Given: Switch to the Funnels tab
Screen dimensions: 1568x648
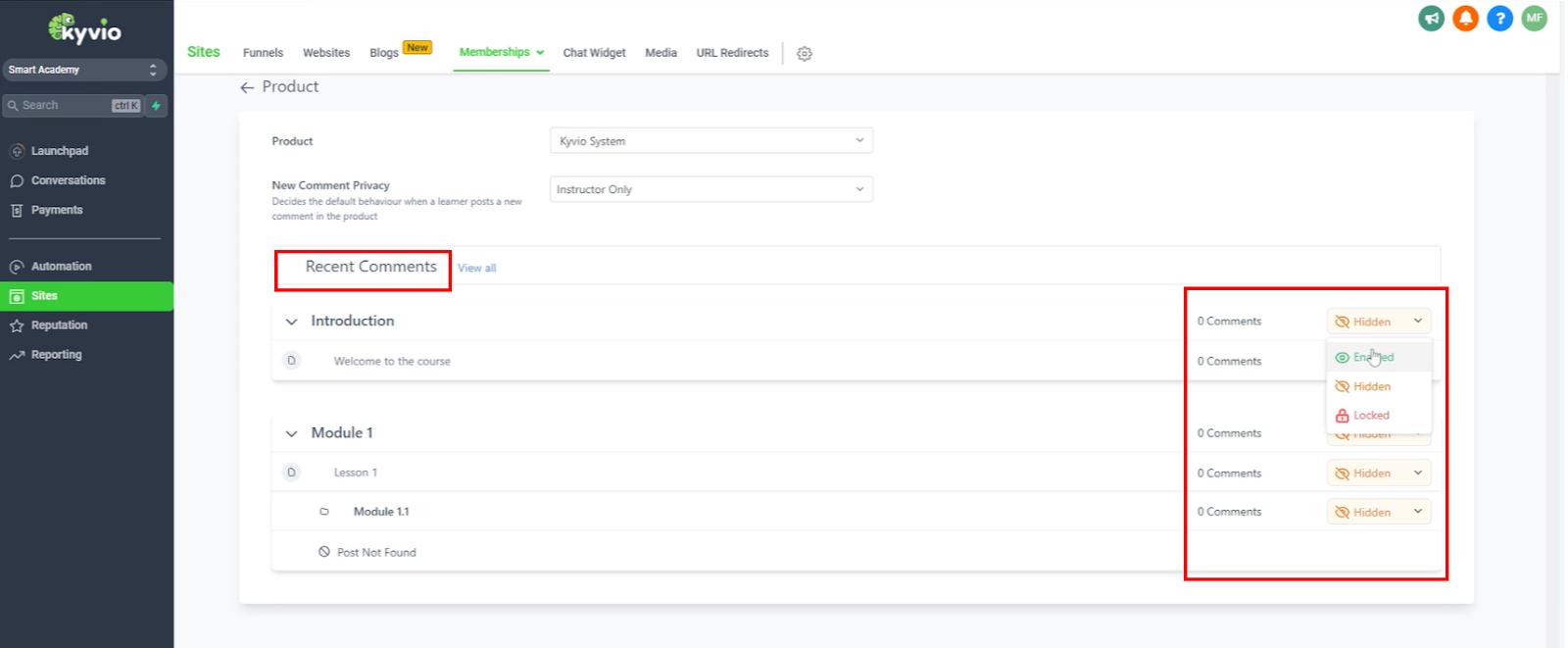Looking at the screenshot, I should click(x=263, y=53).
